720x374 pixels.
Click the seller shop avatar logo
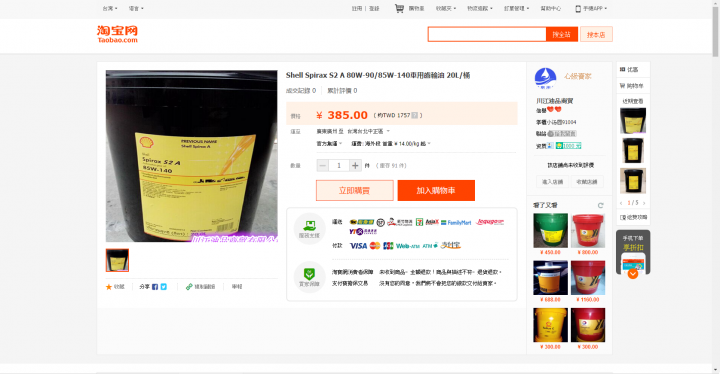click(545, 78)
